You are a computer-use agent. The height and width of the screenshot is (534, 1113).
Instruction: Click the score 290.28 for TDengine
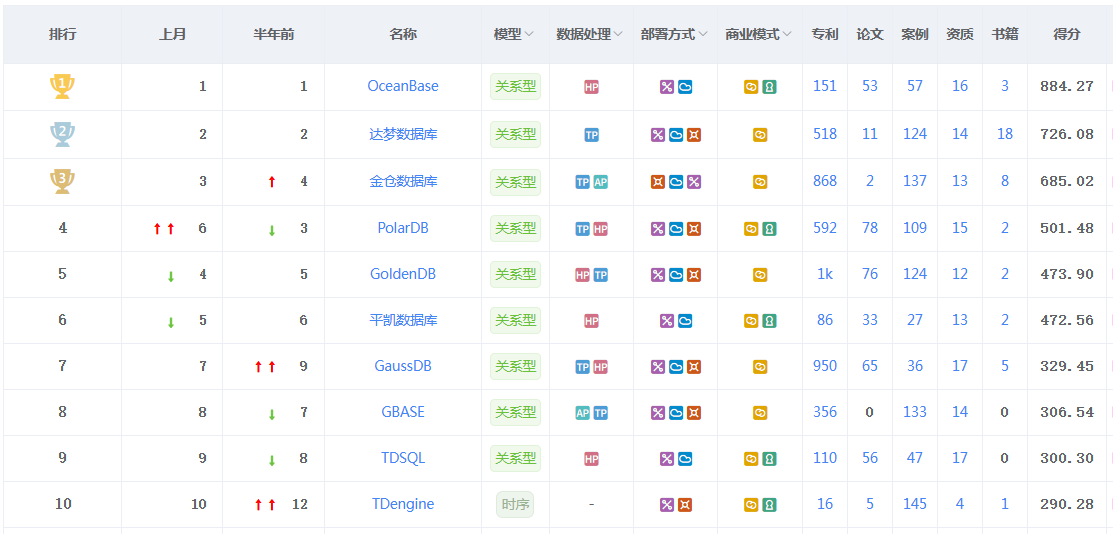pyautogui.click(x=1067, y=504)
